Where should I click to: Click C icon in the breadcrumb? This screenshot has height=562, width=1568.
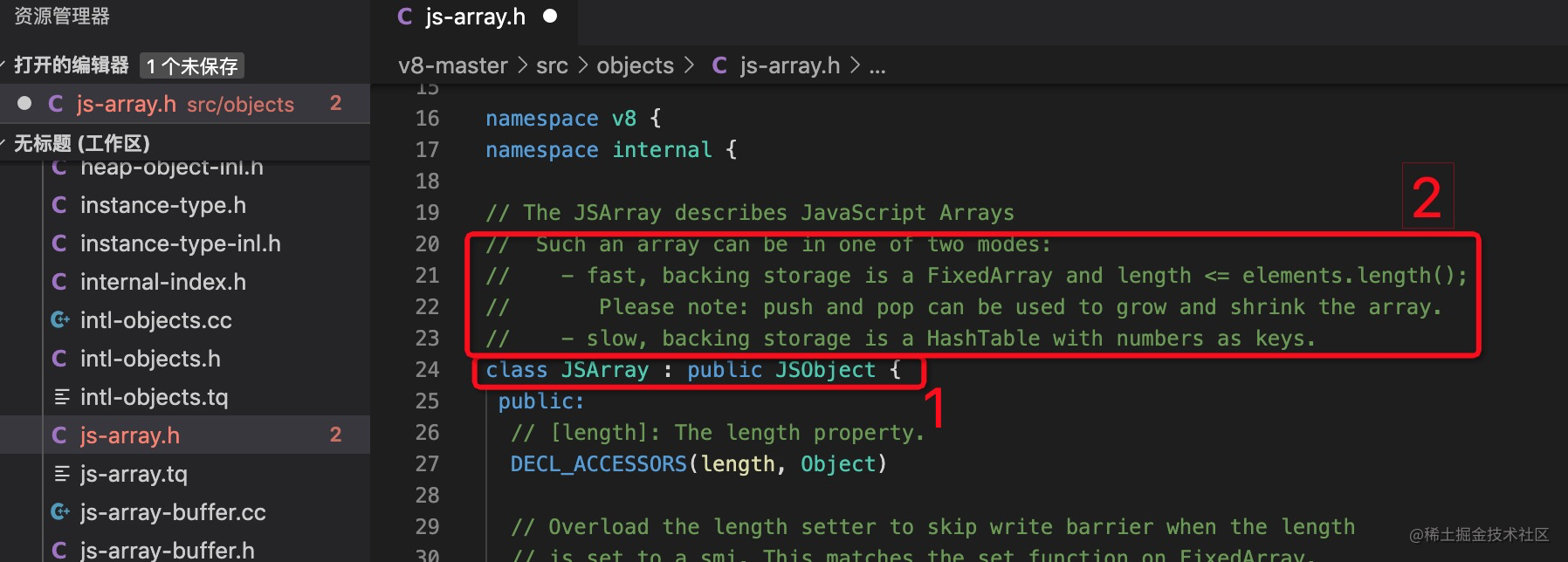pyautogui.click(x=719, y=65)
